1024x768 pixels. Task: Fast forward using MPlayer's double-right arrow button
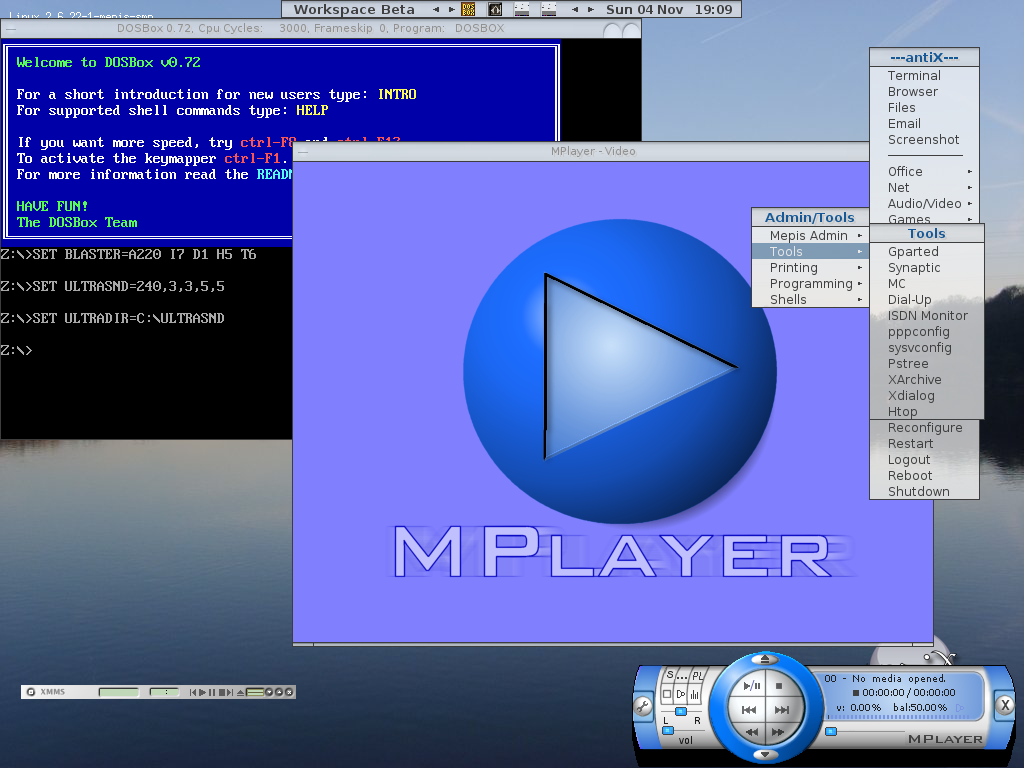[778, 732]
